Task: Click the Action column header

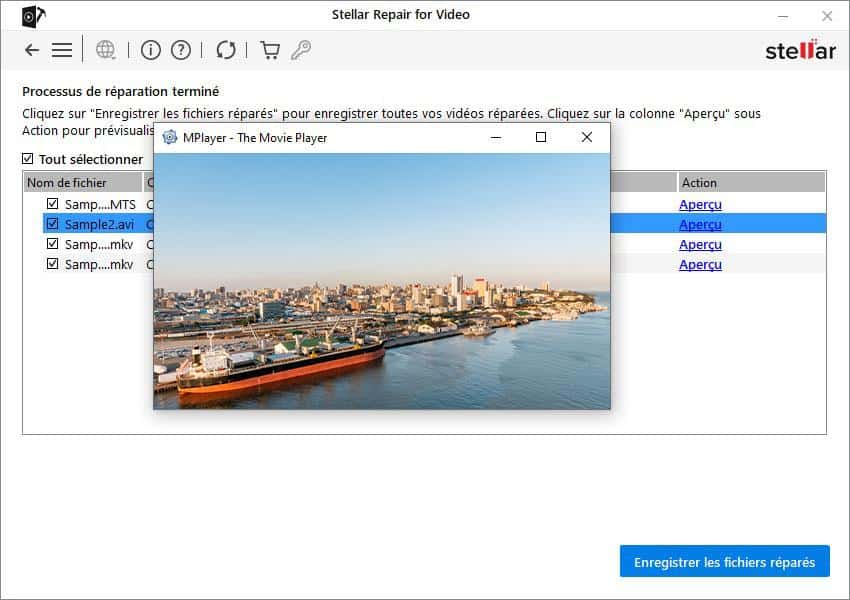Action: tap(699, 182)
